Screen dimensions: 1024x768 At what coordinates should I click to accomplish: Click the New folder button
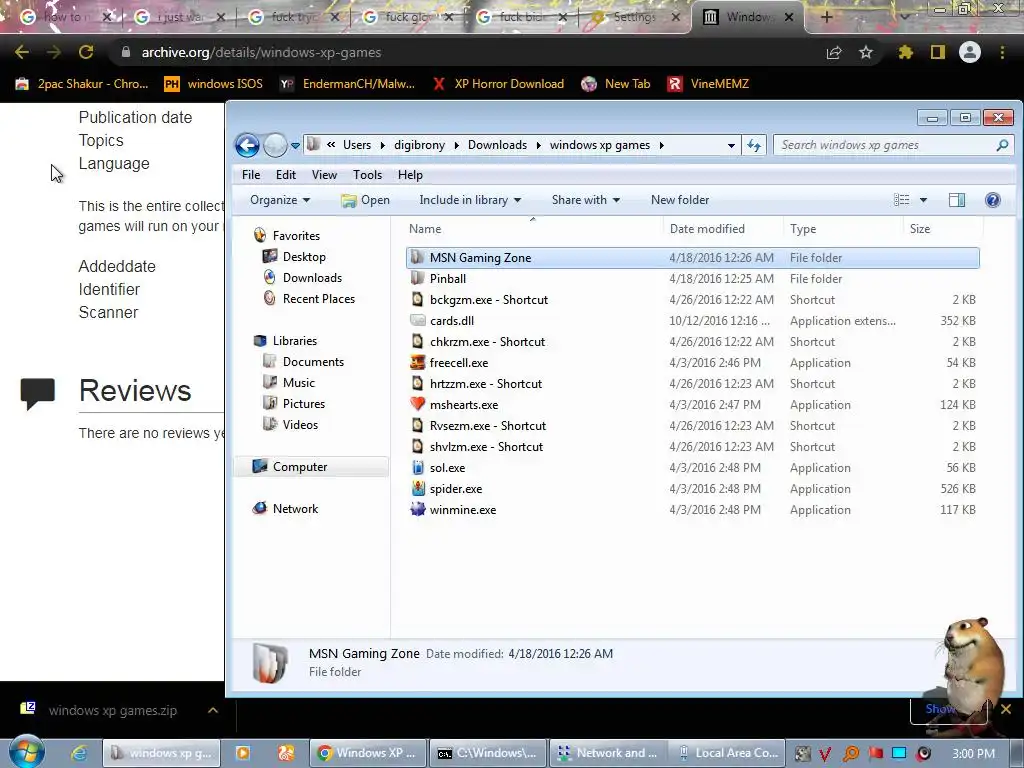680,200
